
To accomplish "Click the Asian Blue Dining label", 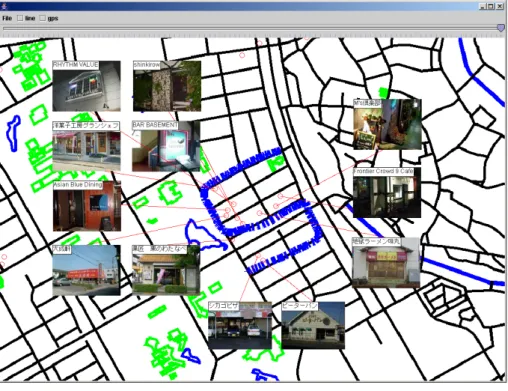I will click(x=78, y=185).
